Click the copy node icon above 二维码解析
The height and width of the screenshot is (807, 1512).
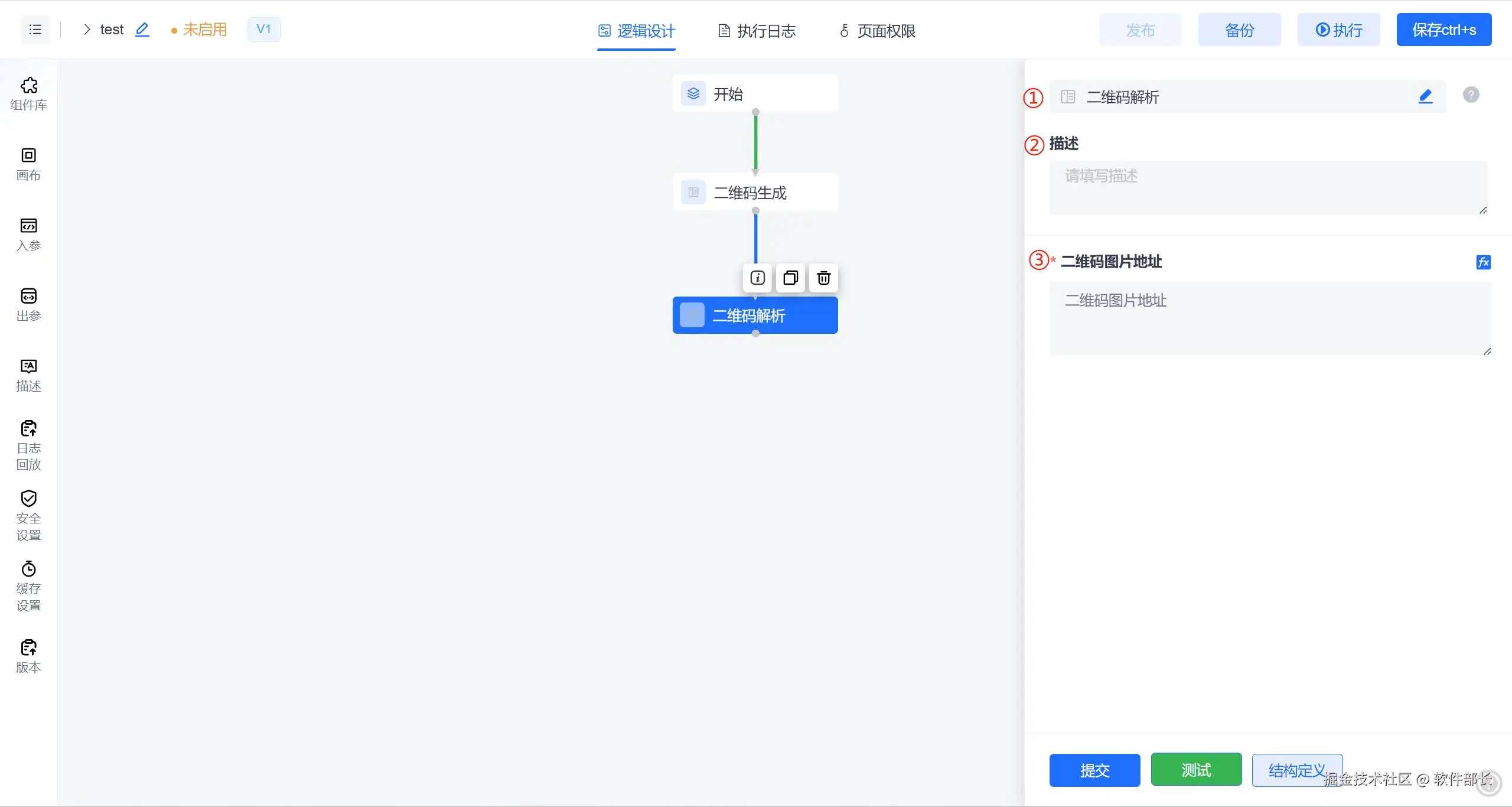pyautogui.click(x=790, y=278)
